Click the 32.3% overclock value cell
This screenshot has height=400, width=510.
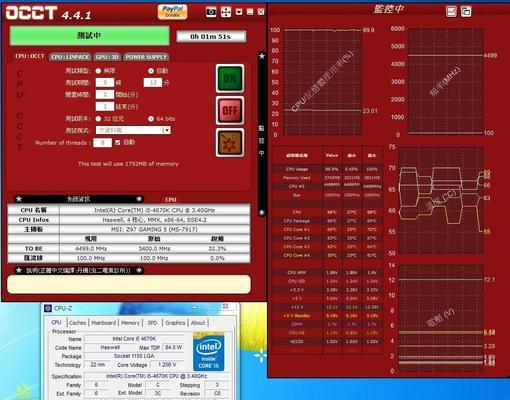click(217, 249)
